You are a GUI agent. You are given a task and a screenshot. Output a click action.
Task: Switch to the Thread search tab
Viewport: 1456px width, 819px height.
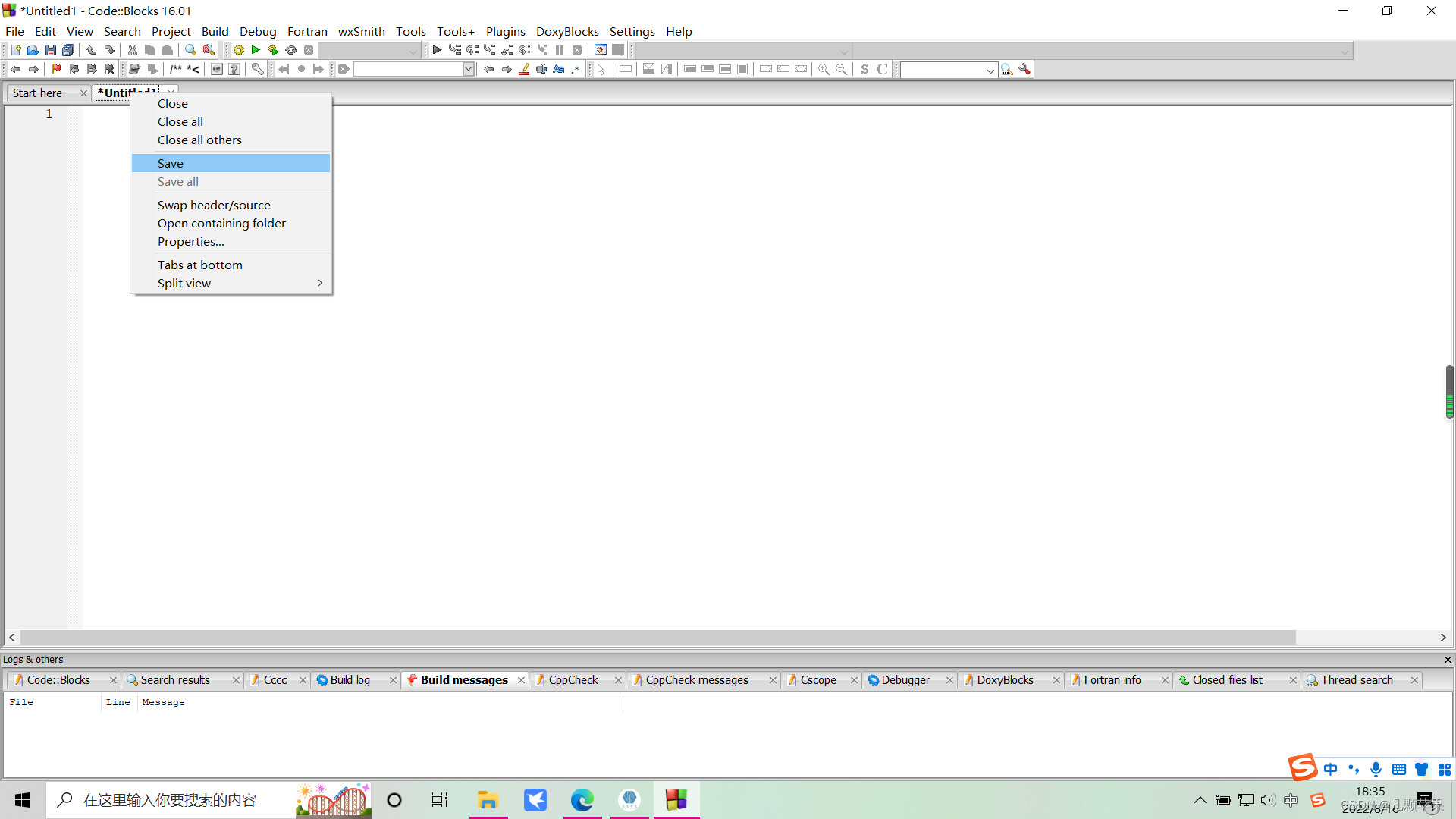(1357, 679)
